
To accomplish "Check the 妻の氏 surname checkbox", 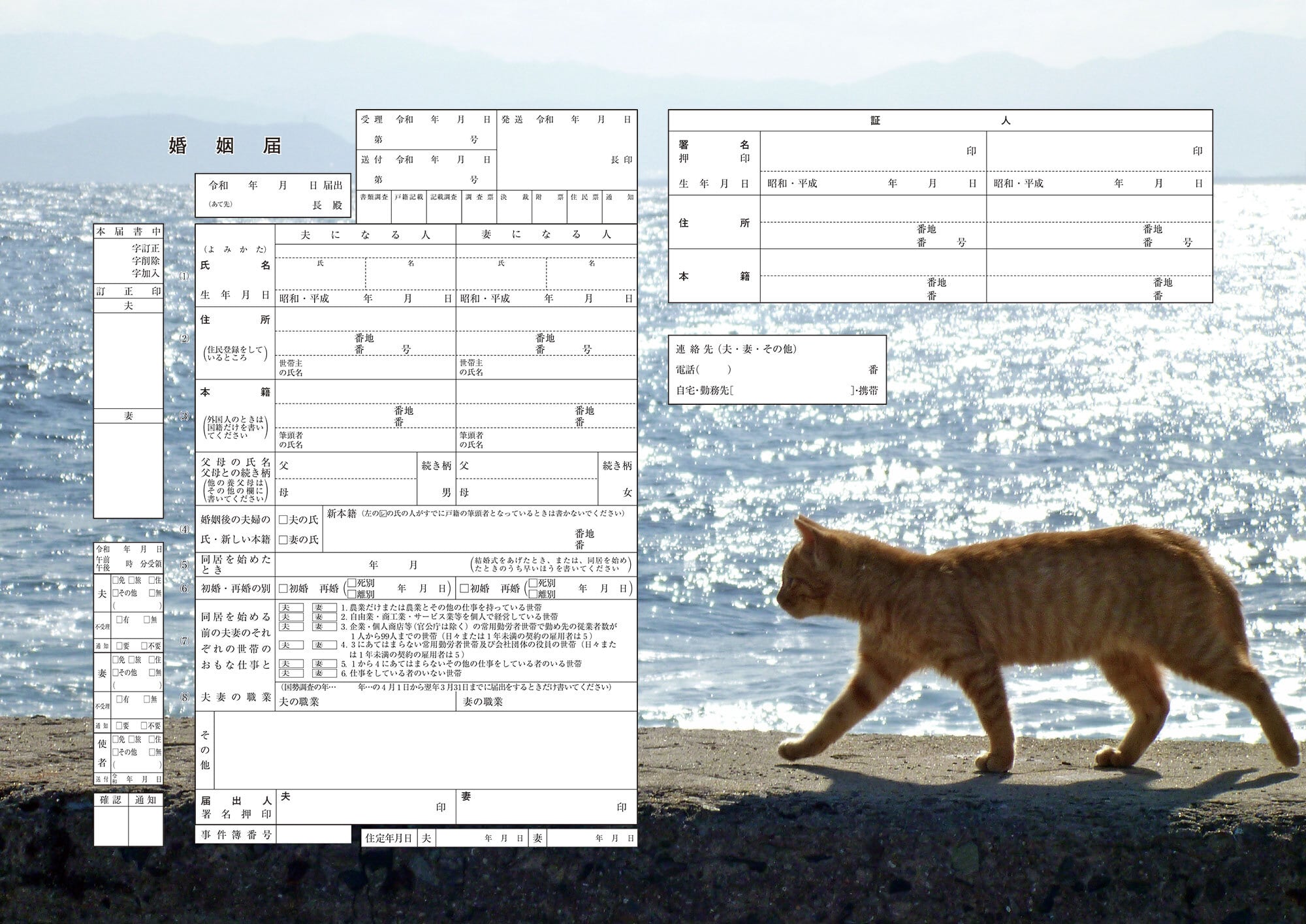I will 283,540.
